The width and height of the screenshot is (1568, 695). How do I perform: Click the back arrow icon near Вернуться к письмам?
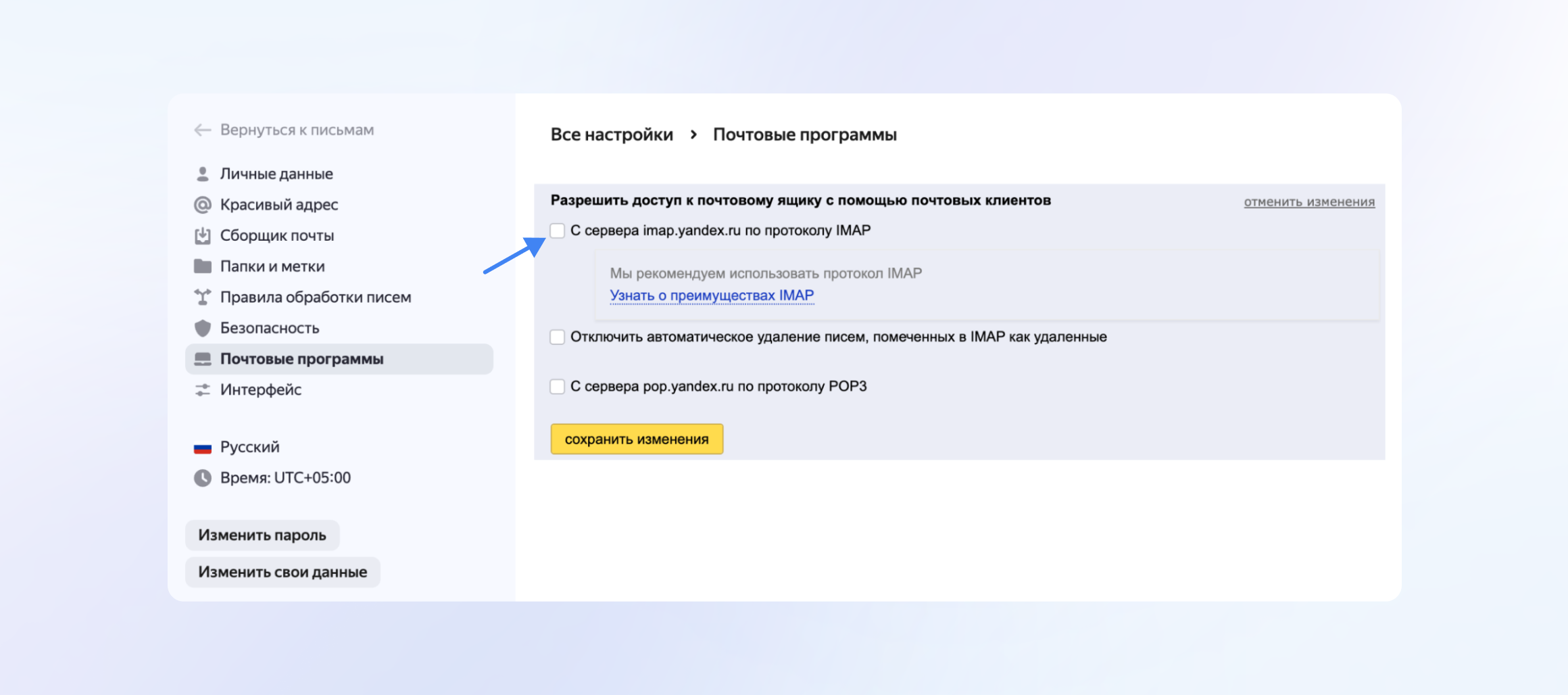202,130
